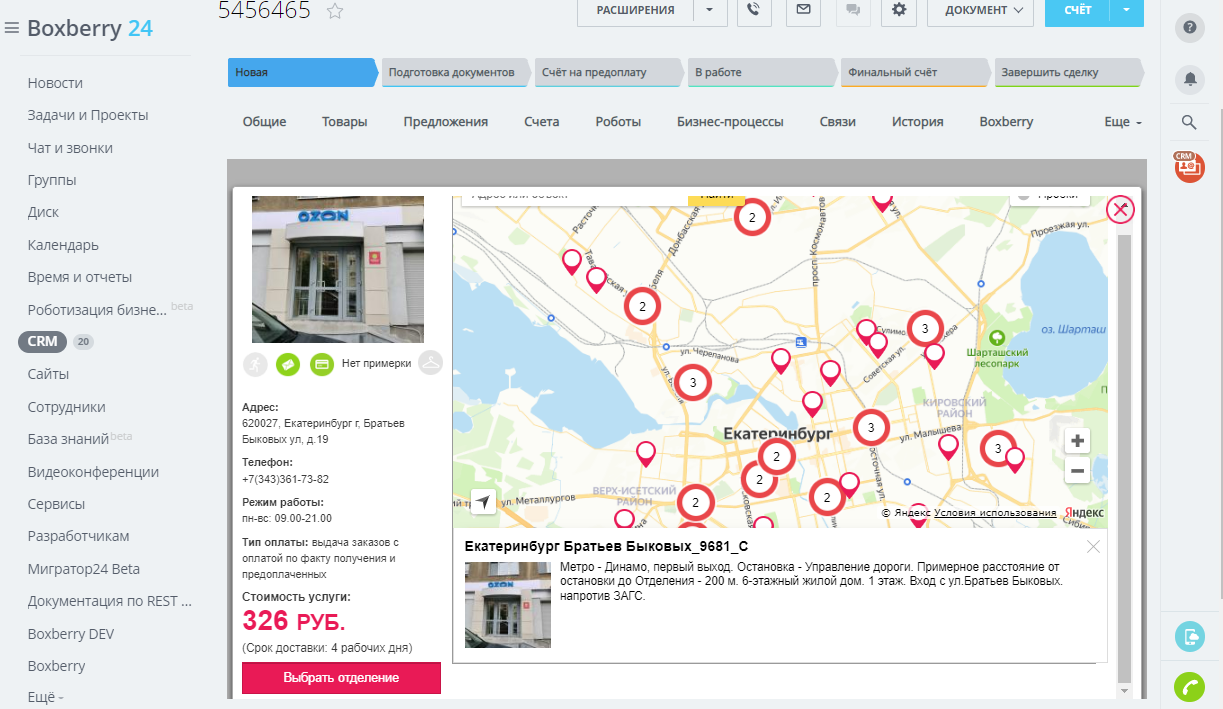Switch to the Товары tab
1223x709 pixels.
[344, 122]
